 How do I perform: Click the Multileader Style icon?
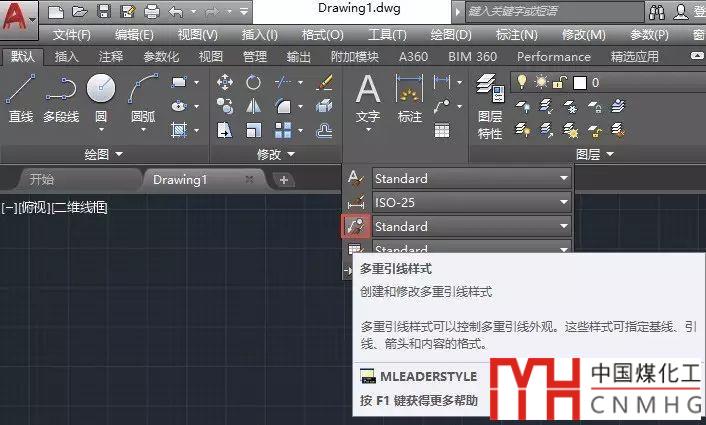[356, 226]
